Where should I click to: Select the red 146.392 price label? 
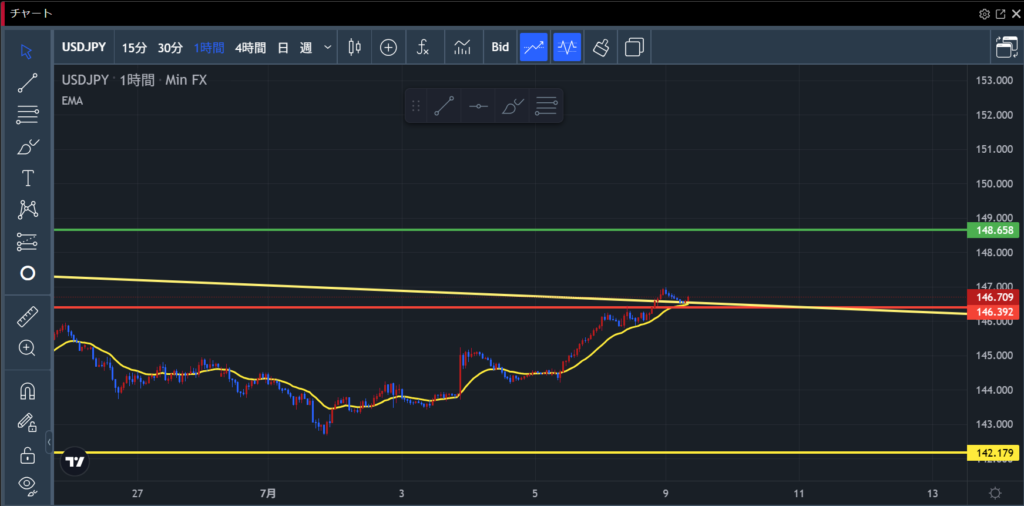click(x=993, y=313)
